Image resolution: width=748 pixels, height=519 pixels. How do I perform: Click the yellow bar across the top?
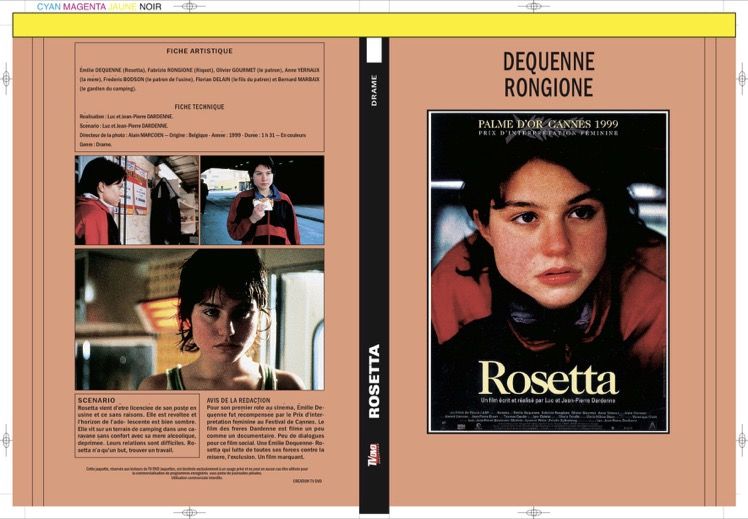tap(374, 25)
